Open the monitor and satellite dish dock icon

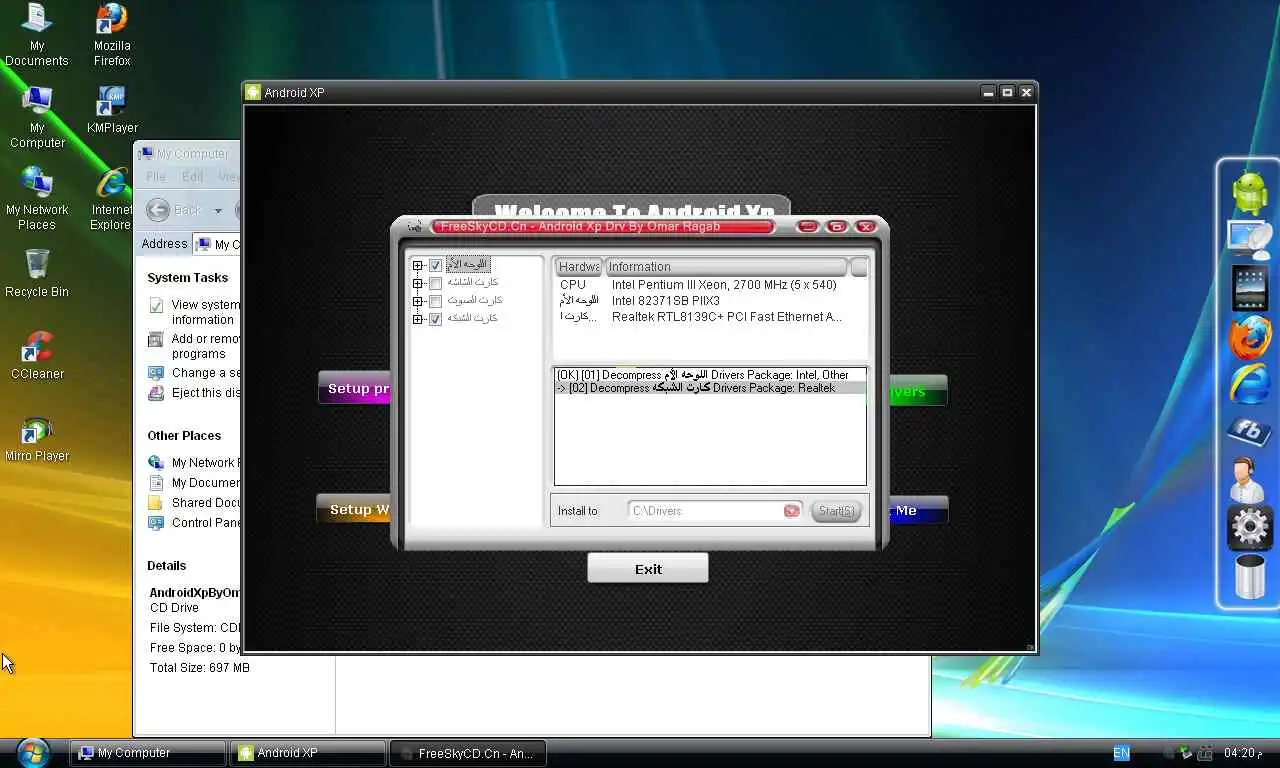coord(1249,240)
